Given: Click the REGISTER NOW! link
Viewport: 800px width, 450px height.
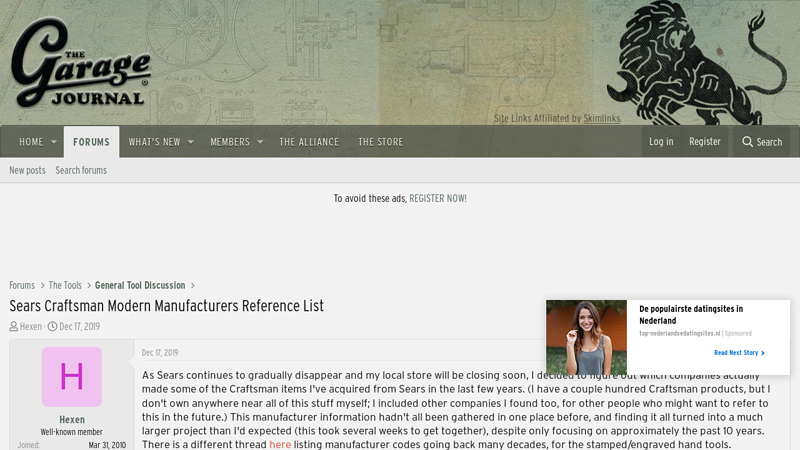Looking at the screenshot, I should [438, 198].
